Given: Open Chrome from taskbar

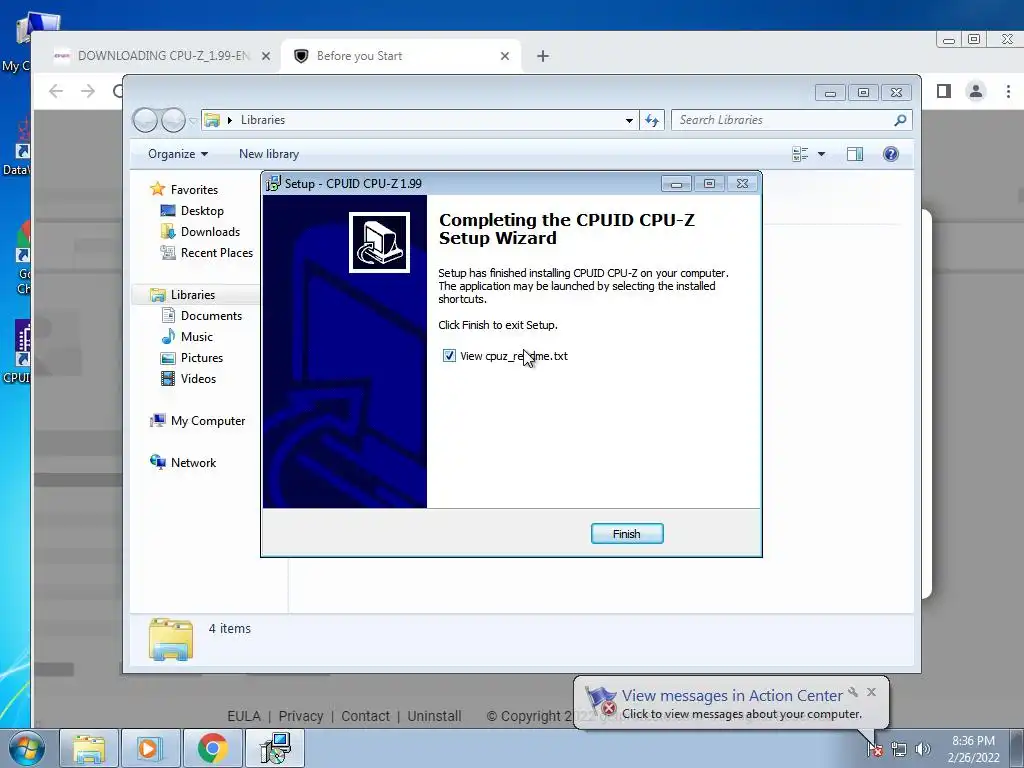Looking at the screenshot, I should 212,748.
